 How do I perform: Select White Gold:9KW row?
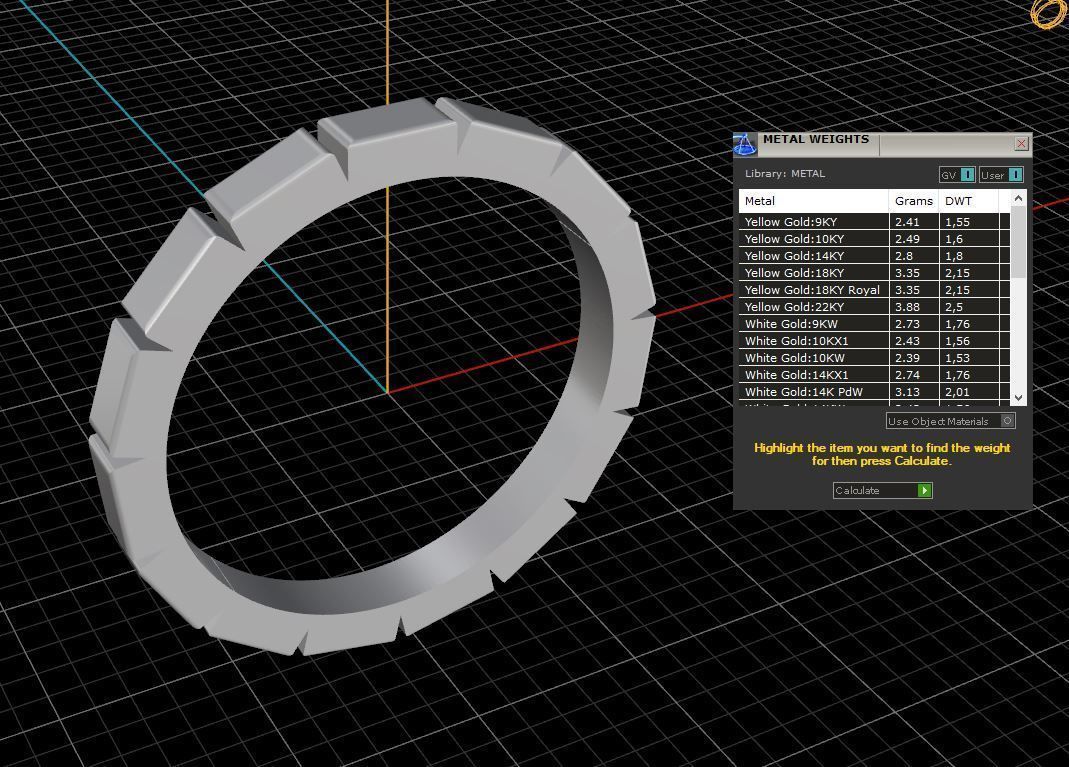tap(874, 324)
